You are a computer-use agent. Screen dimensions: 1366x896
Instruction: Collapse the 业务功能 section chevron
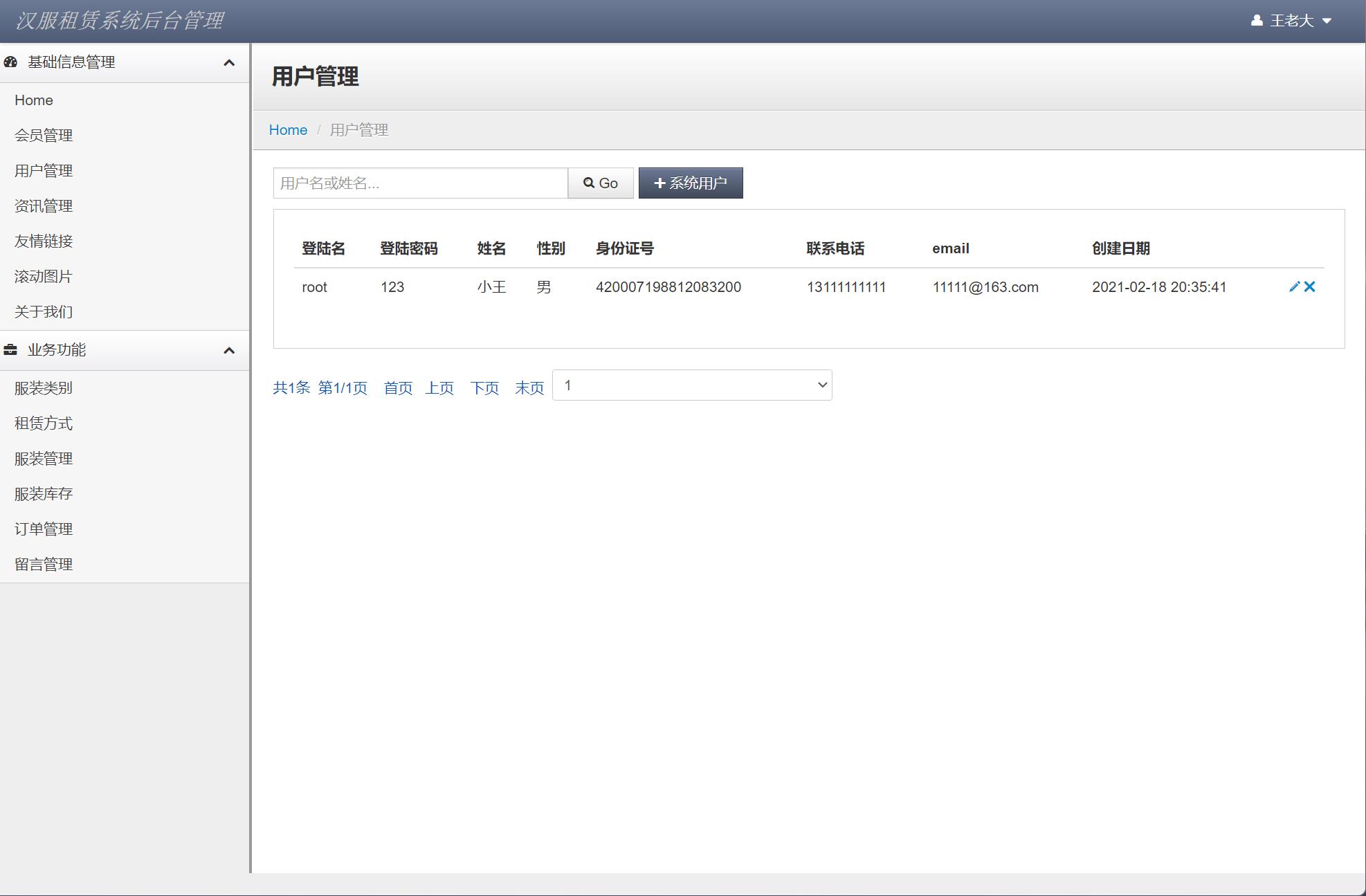coord(230,350)
